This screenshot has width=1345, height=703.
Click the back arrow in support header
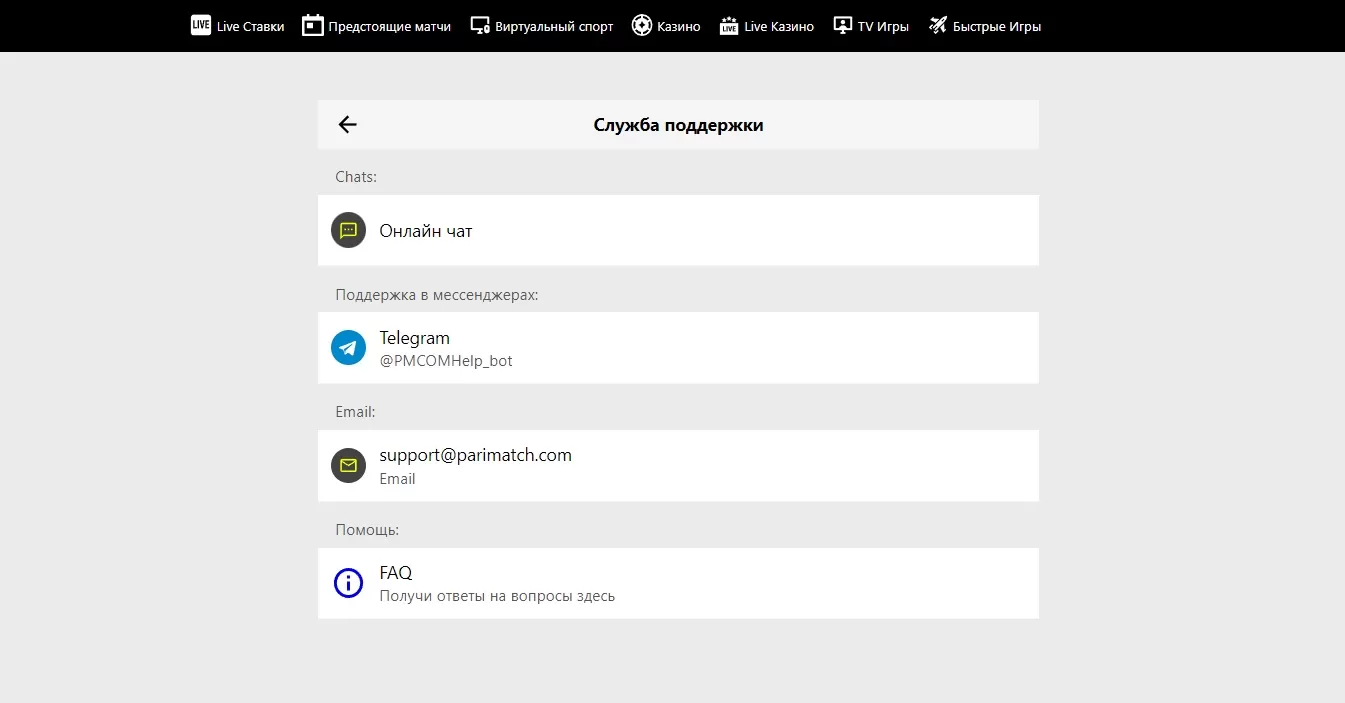347,125
